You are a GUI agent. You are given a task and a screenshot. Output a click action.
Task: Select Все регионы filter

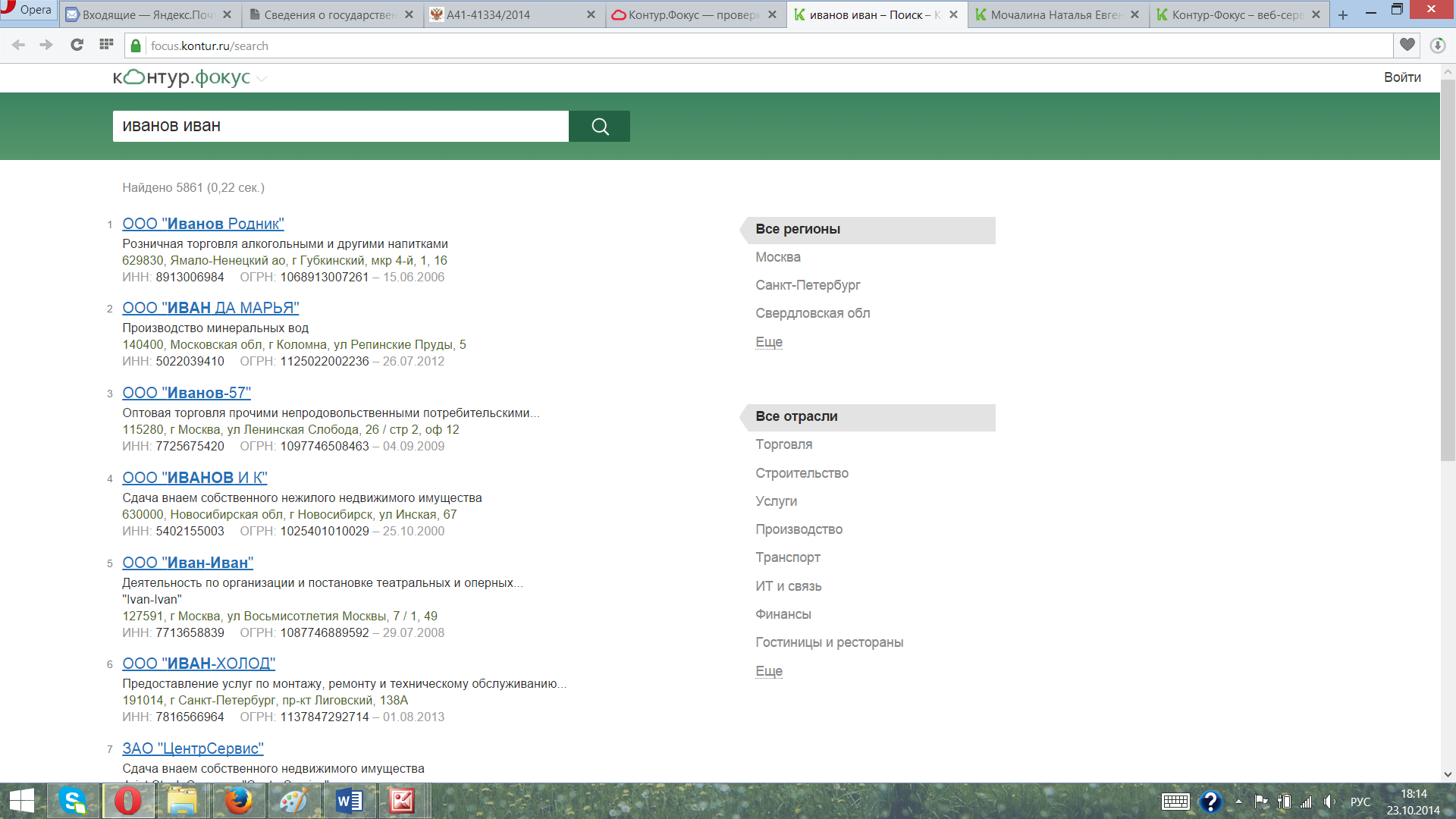(x=868, y=230)
